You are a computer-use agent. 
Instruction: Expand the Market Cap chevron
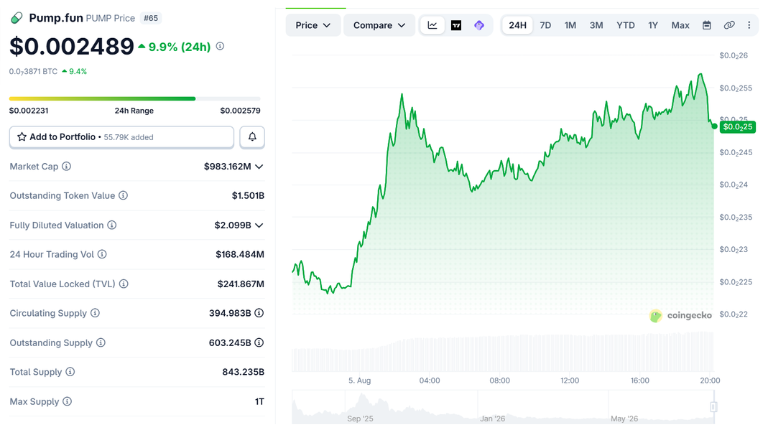(x=260, y=167)
